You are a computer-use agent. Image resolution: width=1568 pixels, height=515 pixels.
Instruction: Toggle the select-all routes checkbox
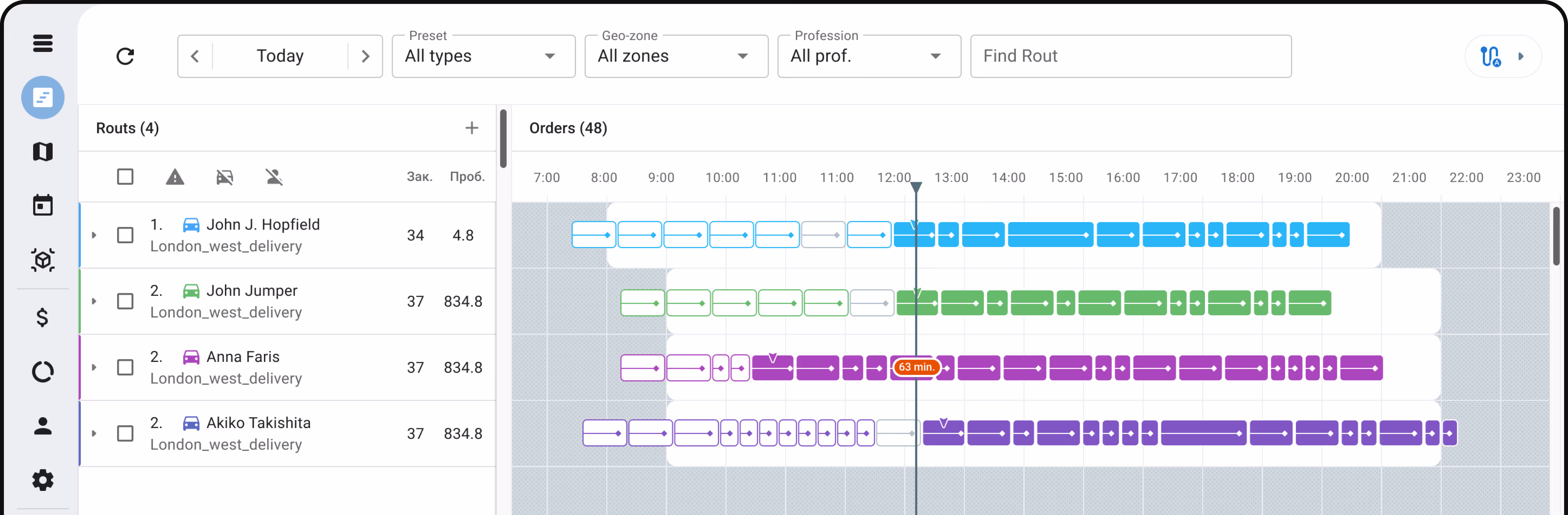125,177
